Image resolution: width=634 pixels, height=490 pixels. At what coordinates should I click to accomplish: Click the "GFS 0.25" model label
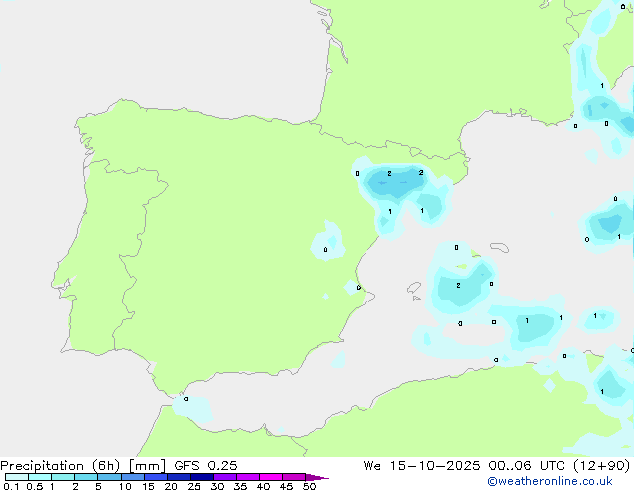point(206,466)
